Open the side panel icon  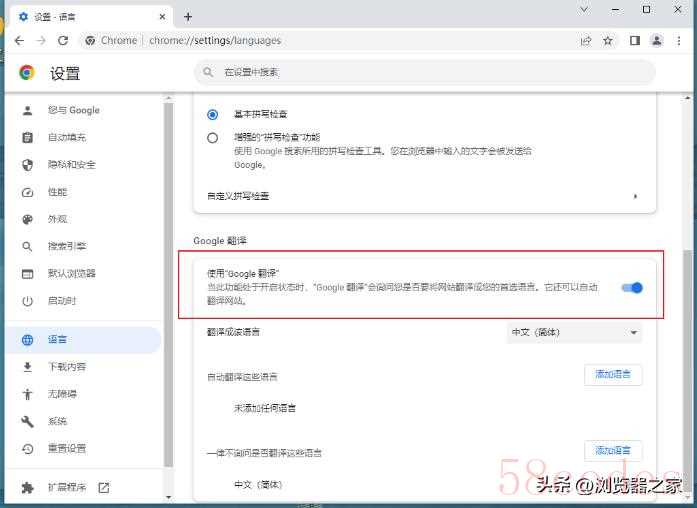[x=635, y=41]
